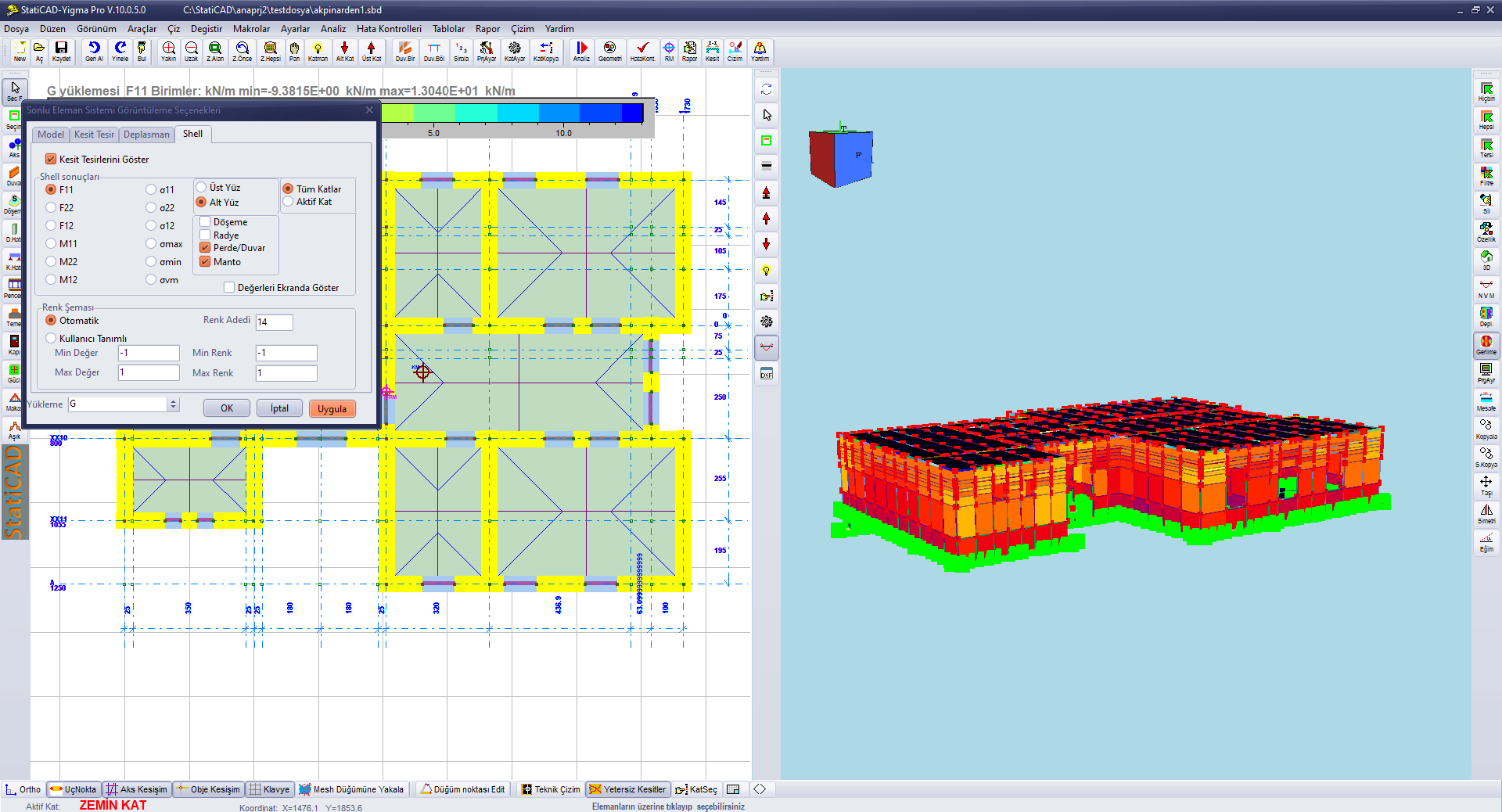The image size is (1502, 812).
Task: Run the Analiz toolbar icon
Action: coord(581,52)
